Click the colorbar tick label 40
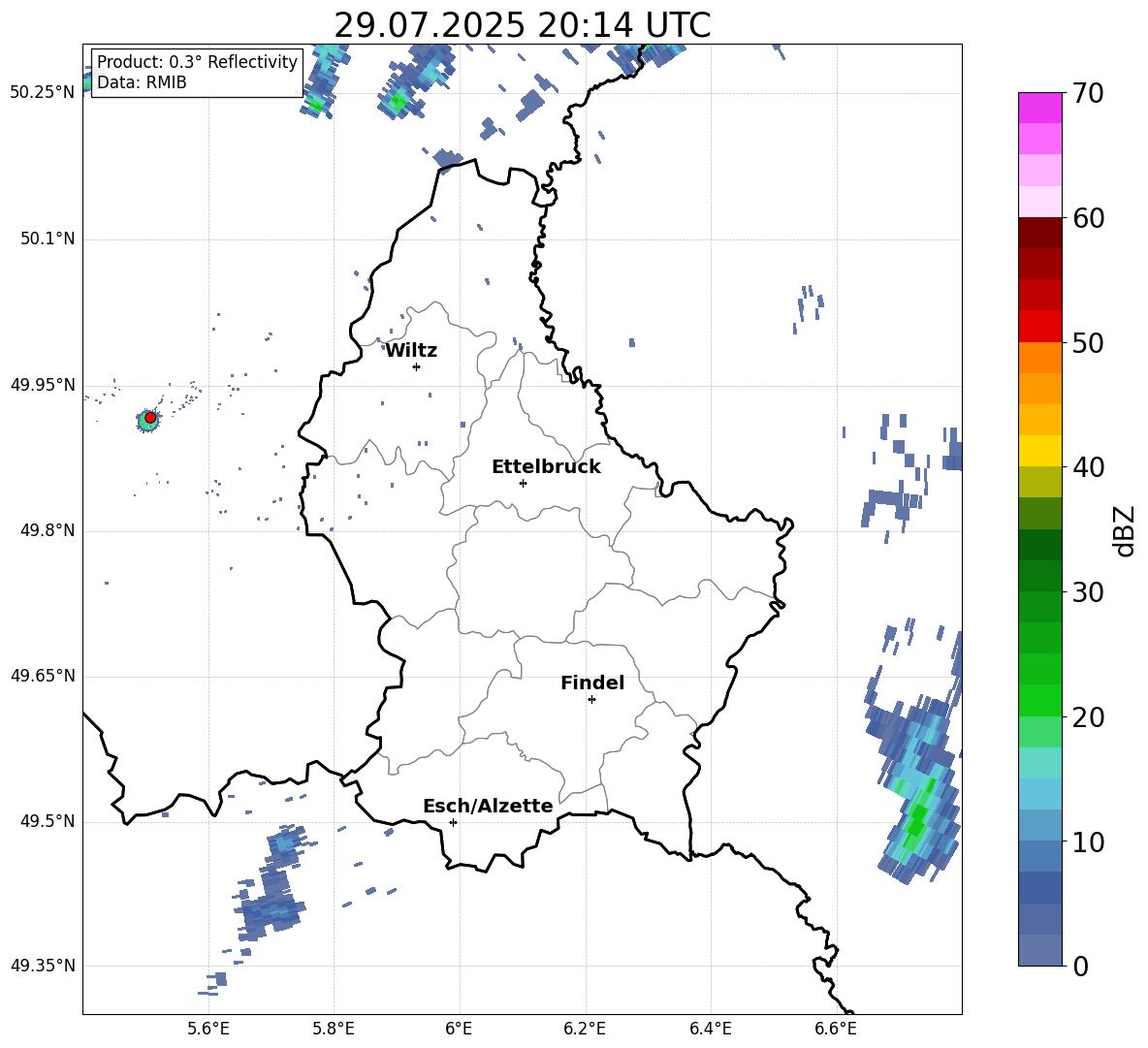Viewport: 1148px width, 1048px height. click(1088, 467)
